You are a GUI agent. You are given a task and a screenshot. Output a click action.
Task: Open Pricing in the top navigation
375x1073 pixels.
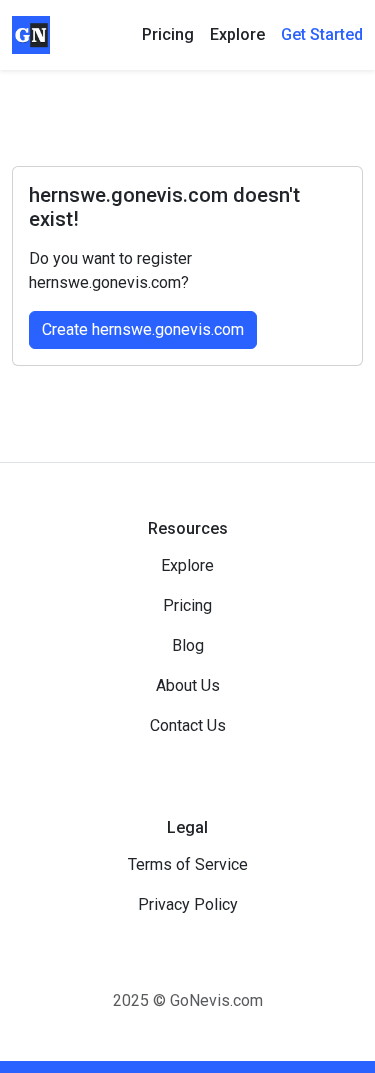tap(168, 35)
